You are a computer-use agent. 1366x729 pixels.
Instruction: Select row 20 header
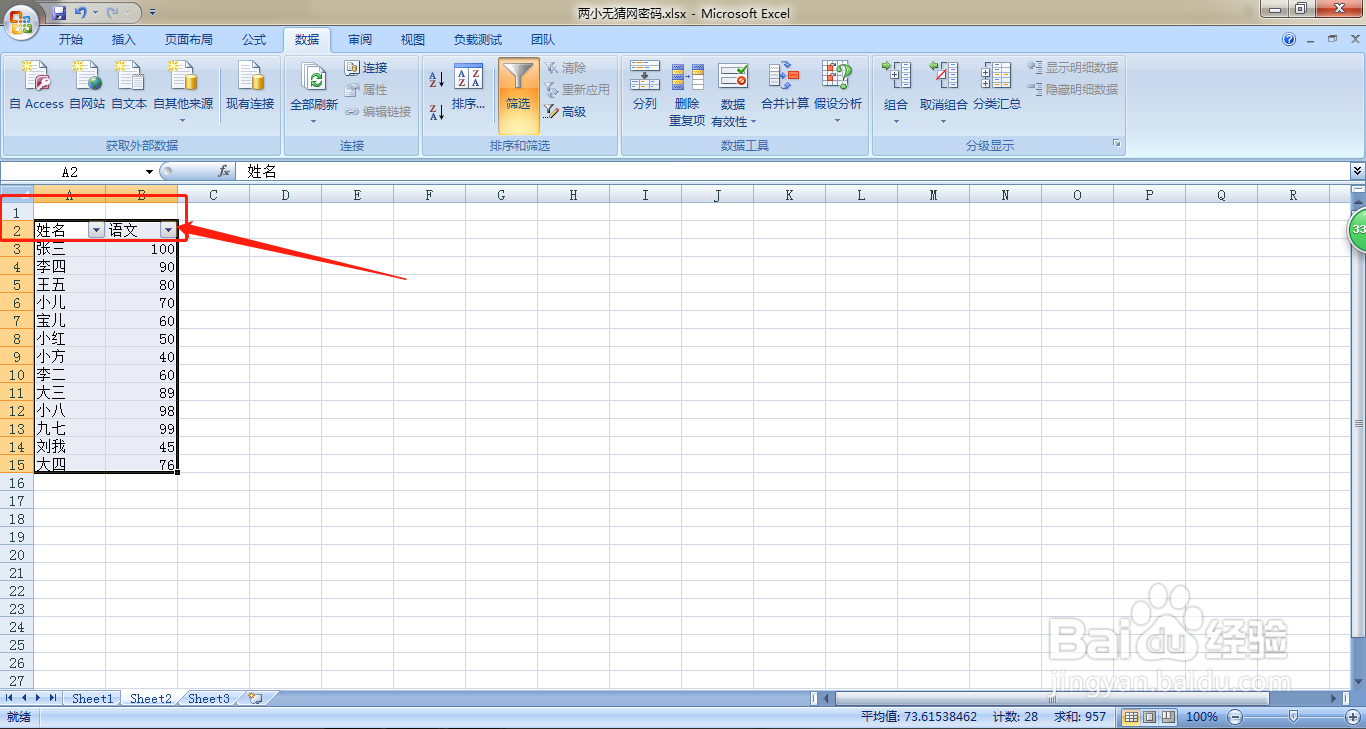point(16,555)
